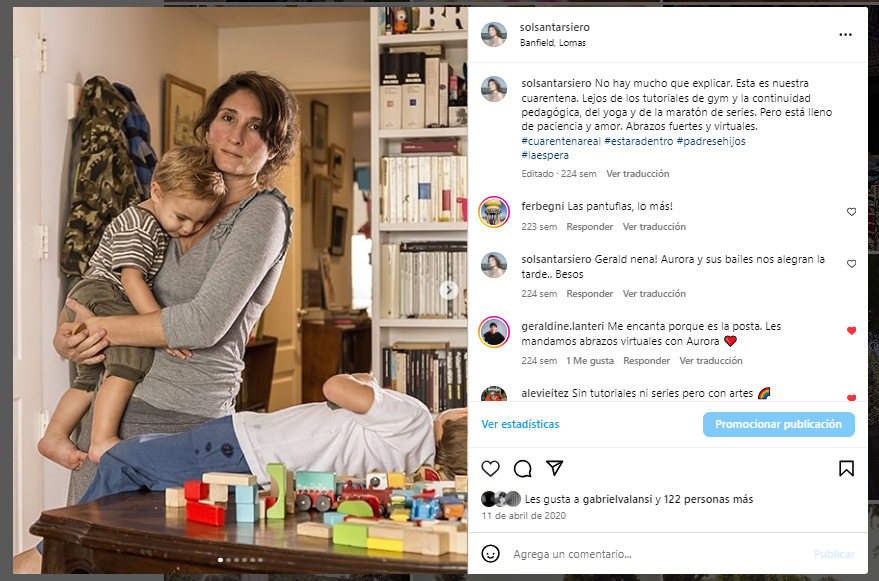This screenshot has width=879, height=581.
Task: Advance to next photo with carousel arrow
Action: click(448, 290)
